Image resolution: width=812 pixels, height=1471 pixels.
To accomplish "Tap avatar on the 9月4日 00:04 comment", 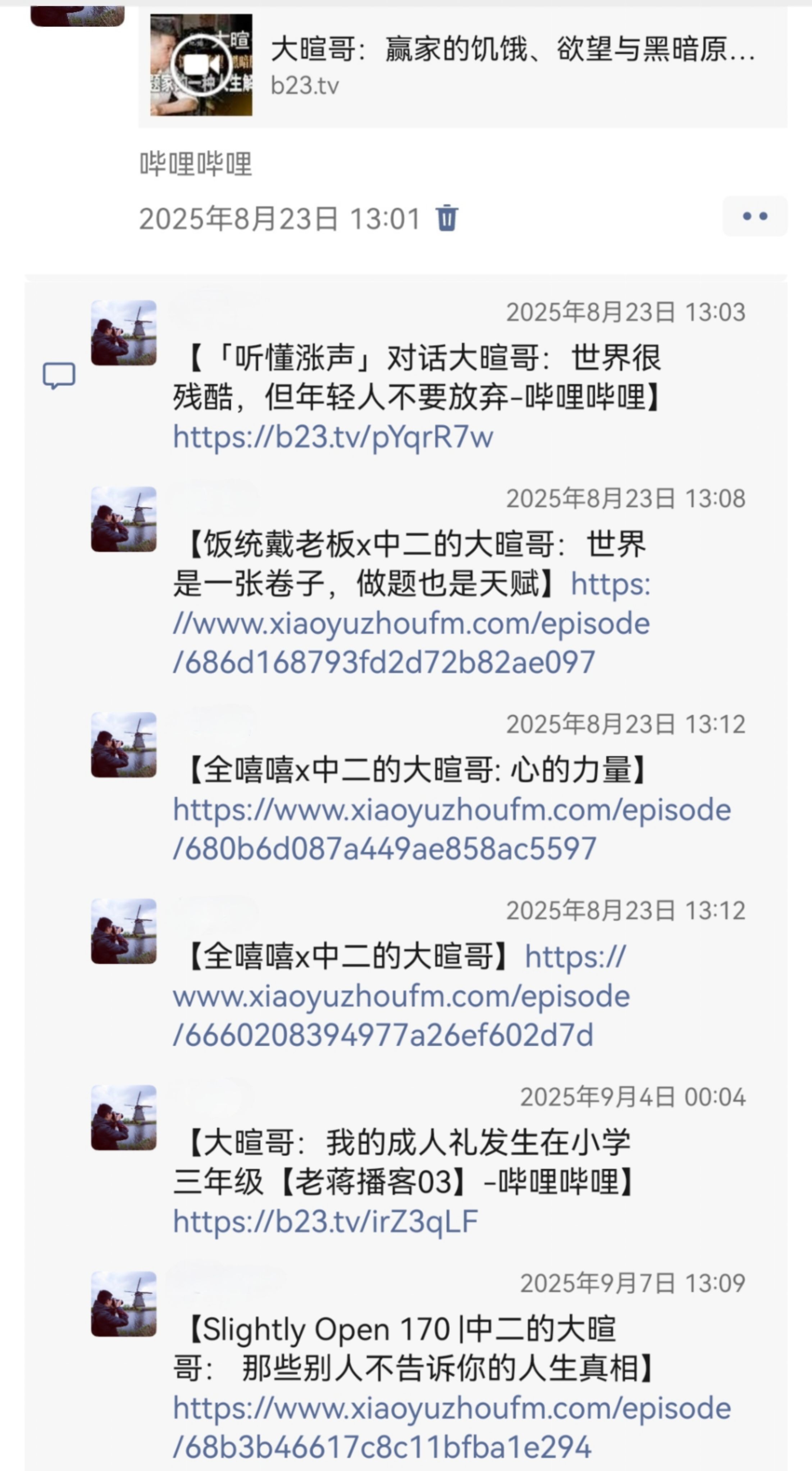I will point(124,1117).
